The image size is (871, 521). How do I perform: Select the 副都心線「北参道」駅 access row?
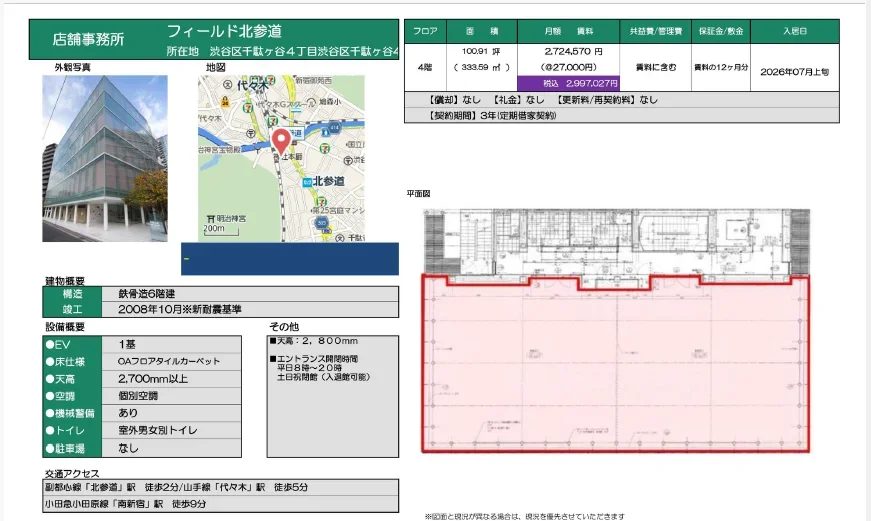[x=221, y=487]
